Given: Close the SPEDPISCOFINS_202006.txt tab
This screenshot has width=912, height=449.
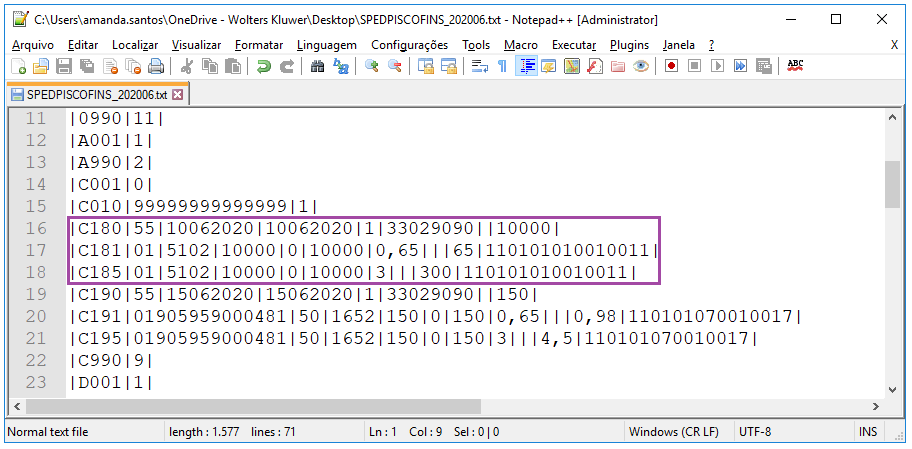Looking at the screenshot, I should point(178,94).
